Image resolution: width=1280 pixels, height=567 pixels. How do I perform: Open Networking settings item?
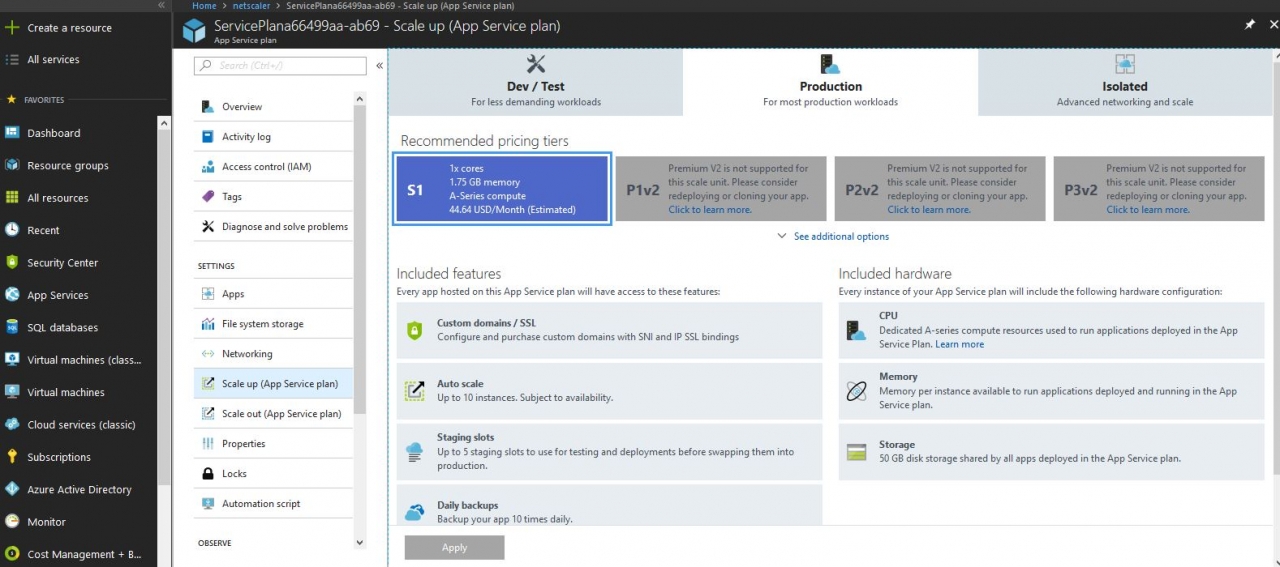click(273, 354)
